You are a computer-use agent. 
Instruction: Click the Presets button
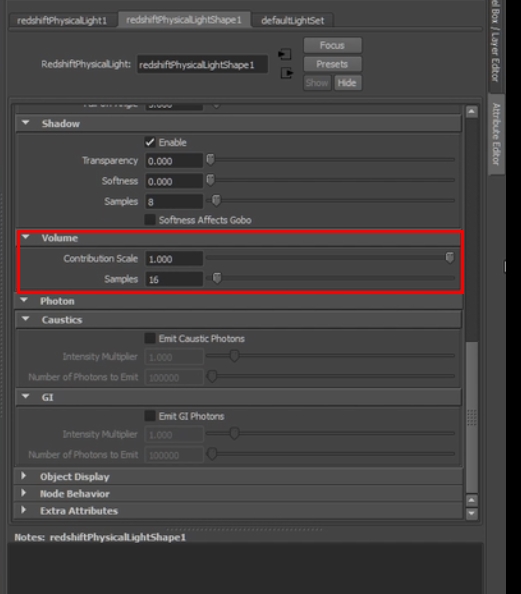click(x=332, y=64)
